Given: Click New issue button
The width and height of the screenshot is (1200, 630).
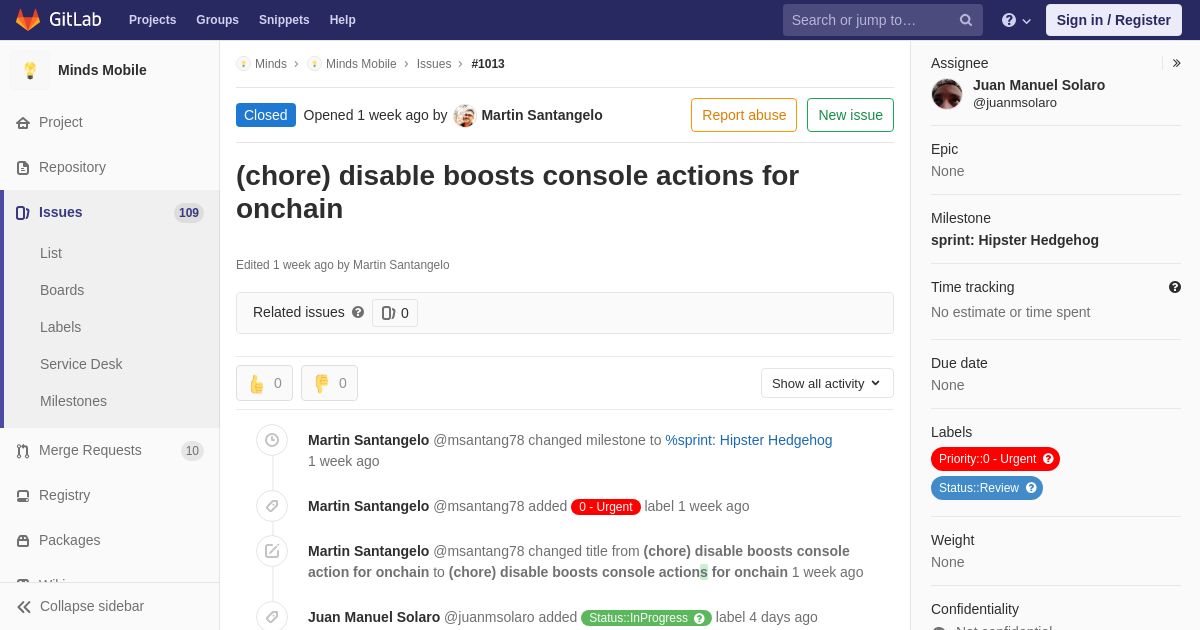Looking at the screenshot, I should pos(850,115).
